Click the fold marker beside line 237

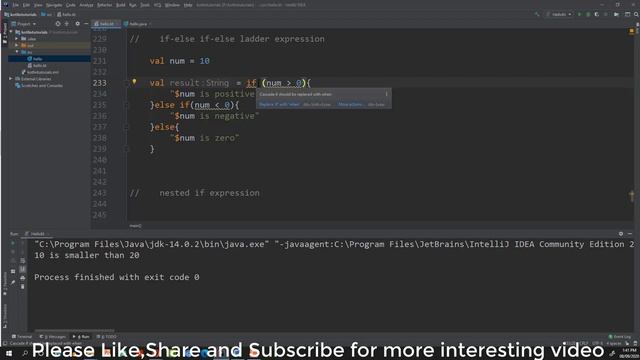click(127, 127)
